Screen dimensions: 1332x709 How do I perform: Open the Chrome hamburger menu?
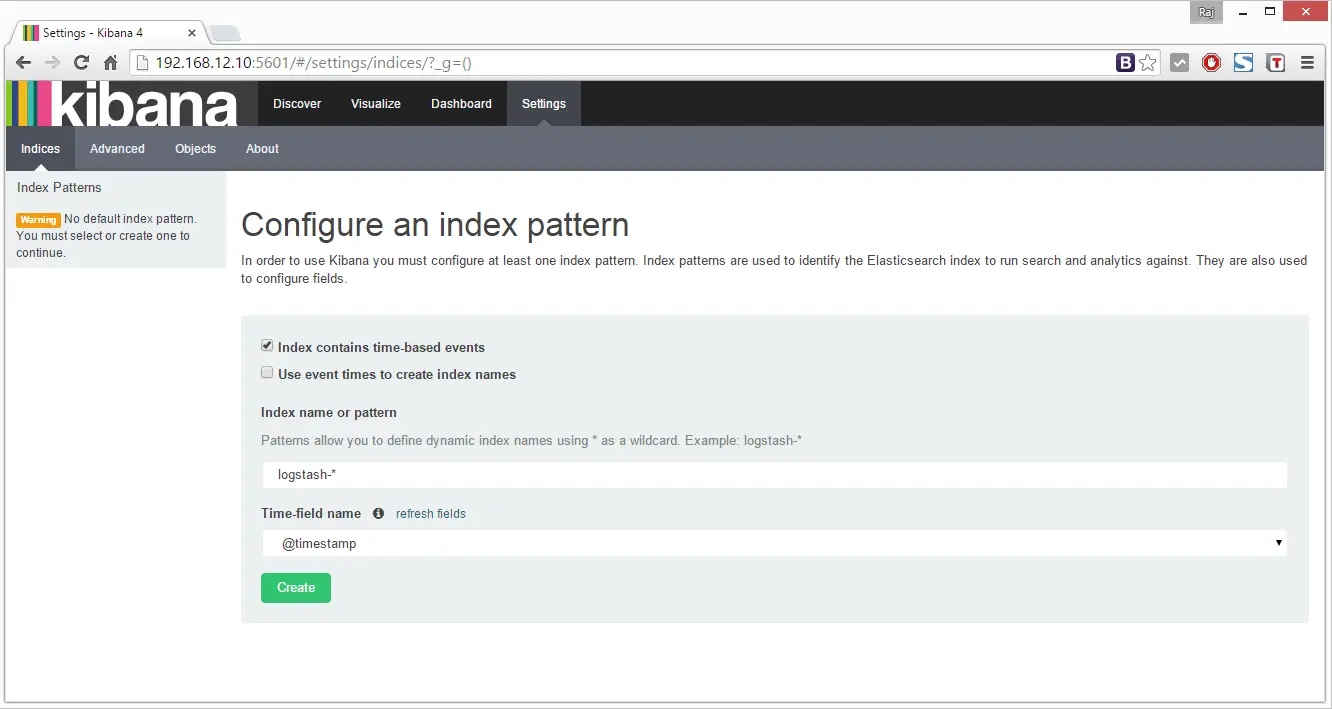click(1307, 63)
